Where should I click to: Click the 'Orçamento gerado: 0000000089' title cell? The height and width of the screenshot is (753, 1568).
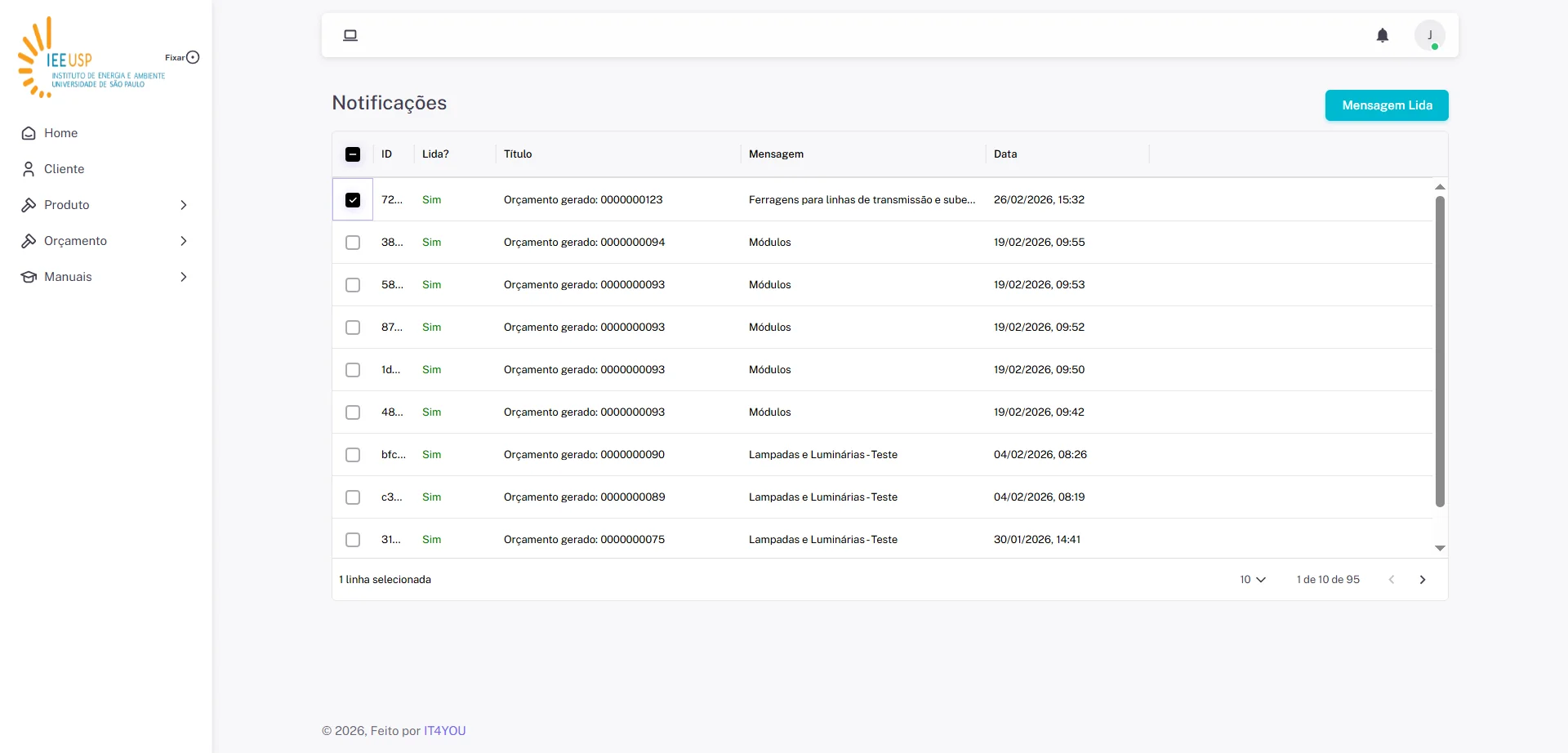point(585,497)
